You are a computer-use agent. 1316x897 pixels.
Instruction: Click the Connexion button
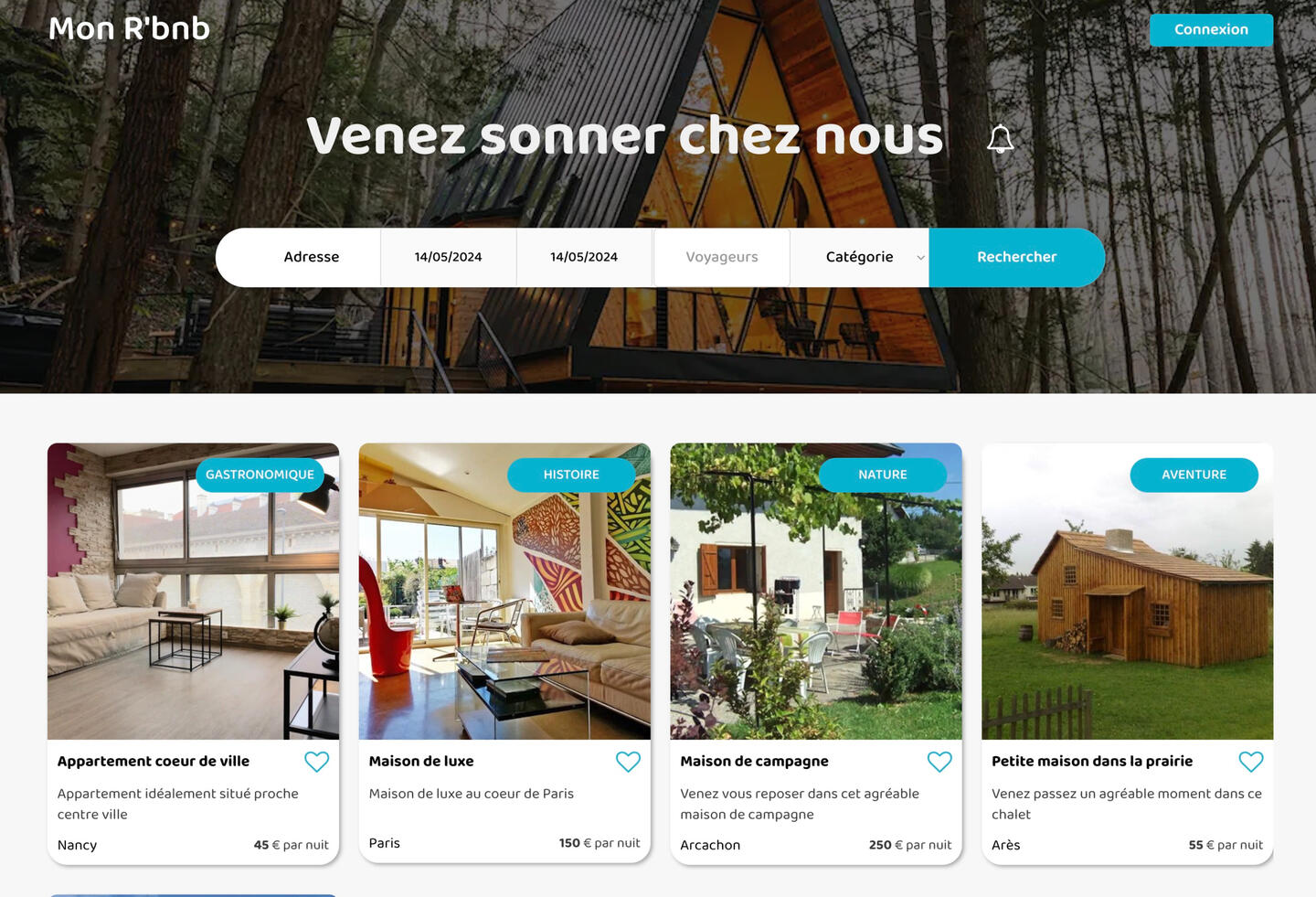(x=1211, y=29)
